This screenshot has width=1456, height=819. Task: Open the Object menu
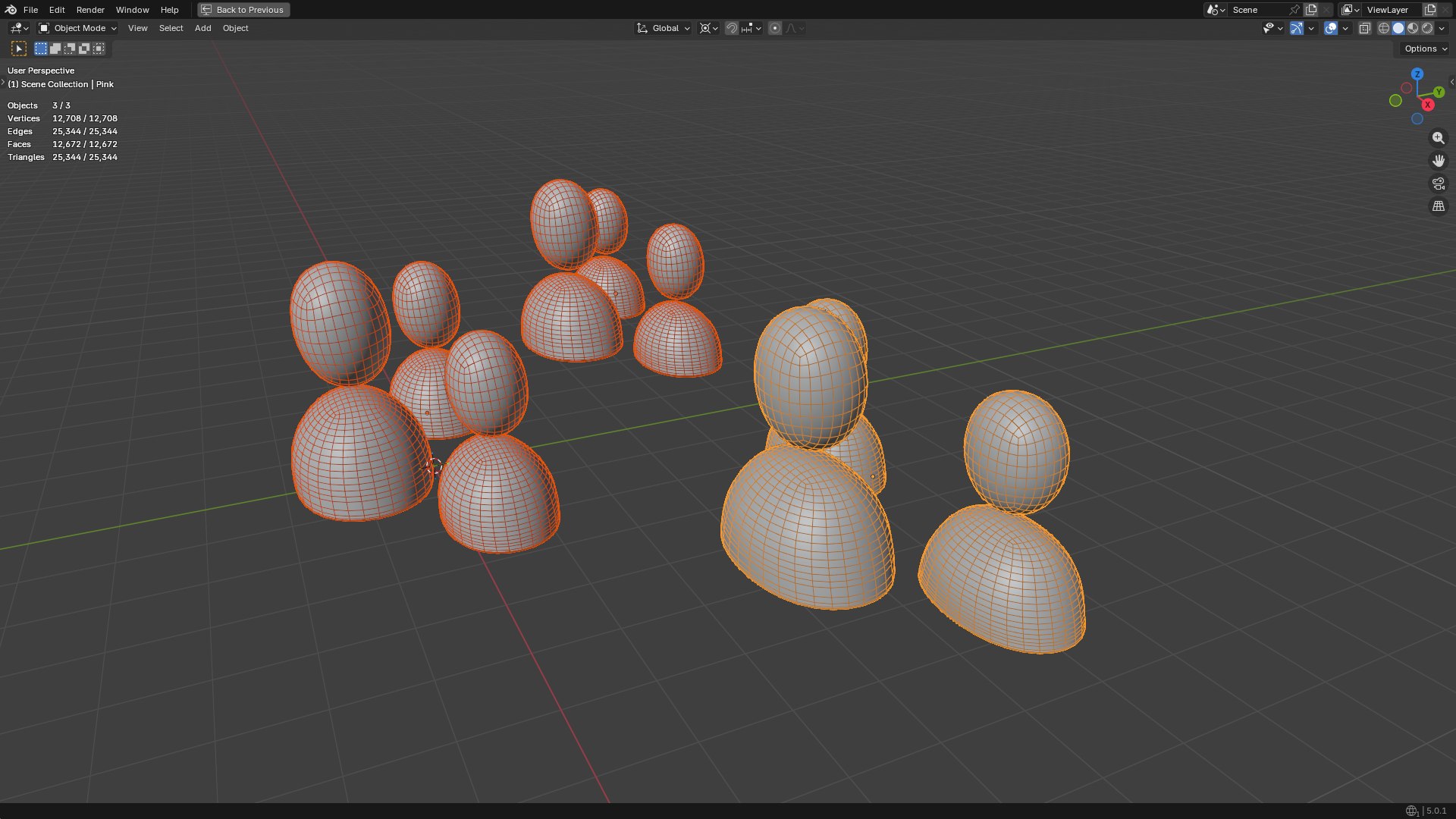[x=235, y=28]
